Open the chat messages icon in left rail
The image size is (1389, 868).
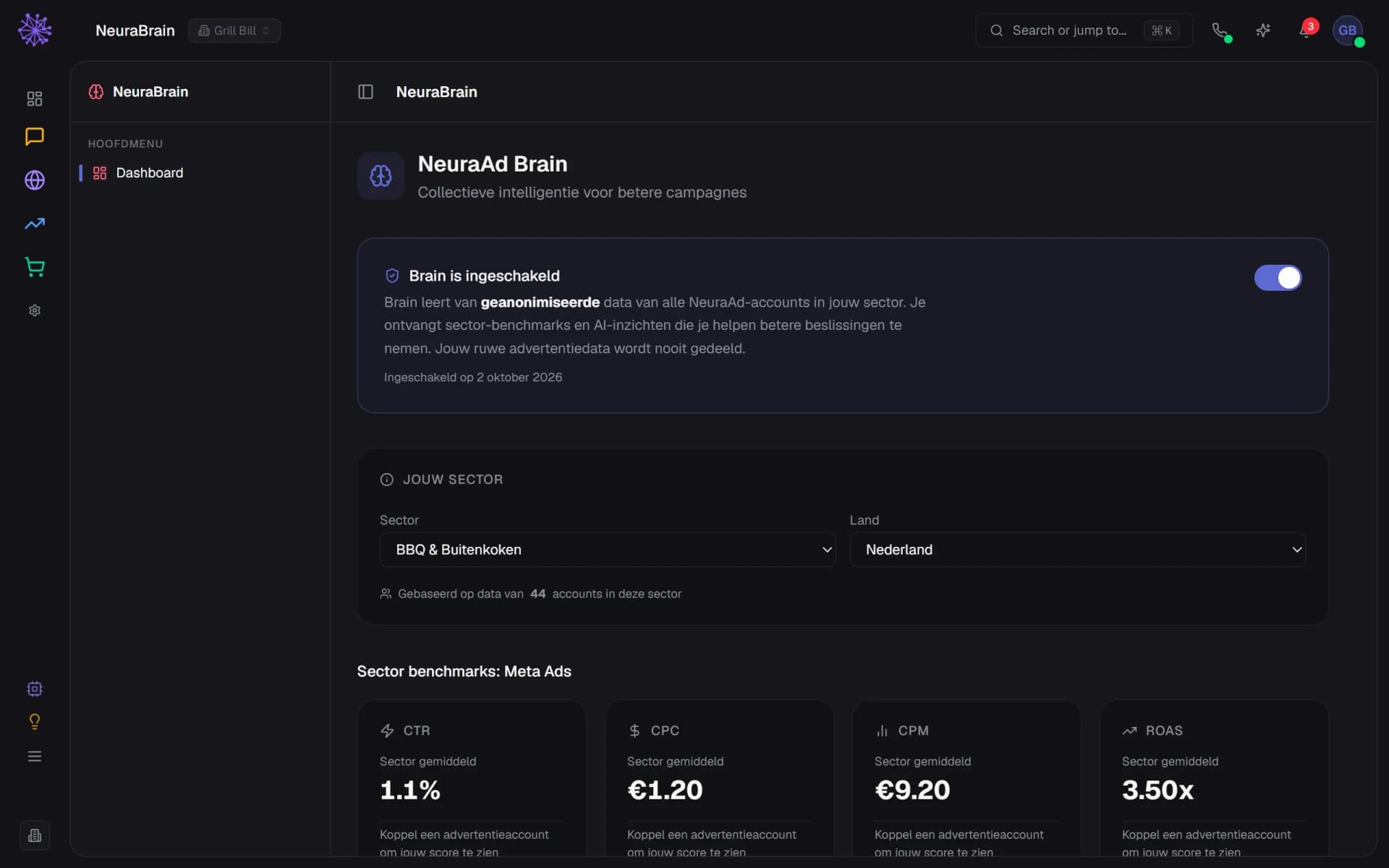point(35,137)
